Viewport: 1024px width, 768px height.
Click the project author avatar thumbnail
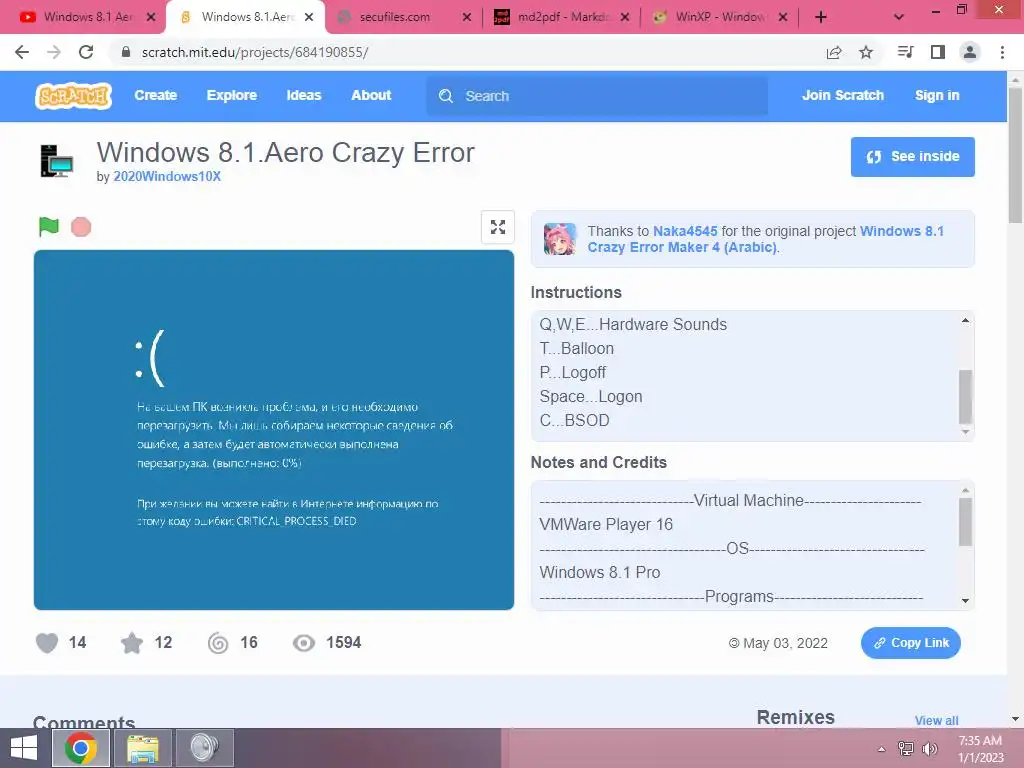(57, 161)
